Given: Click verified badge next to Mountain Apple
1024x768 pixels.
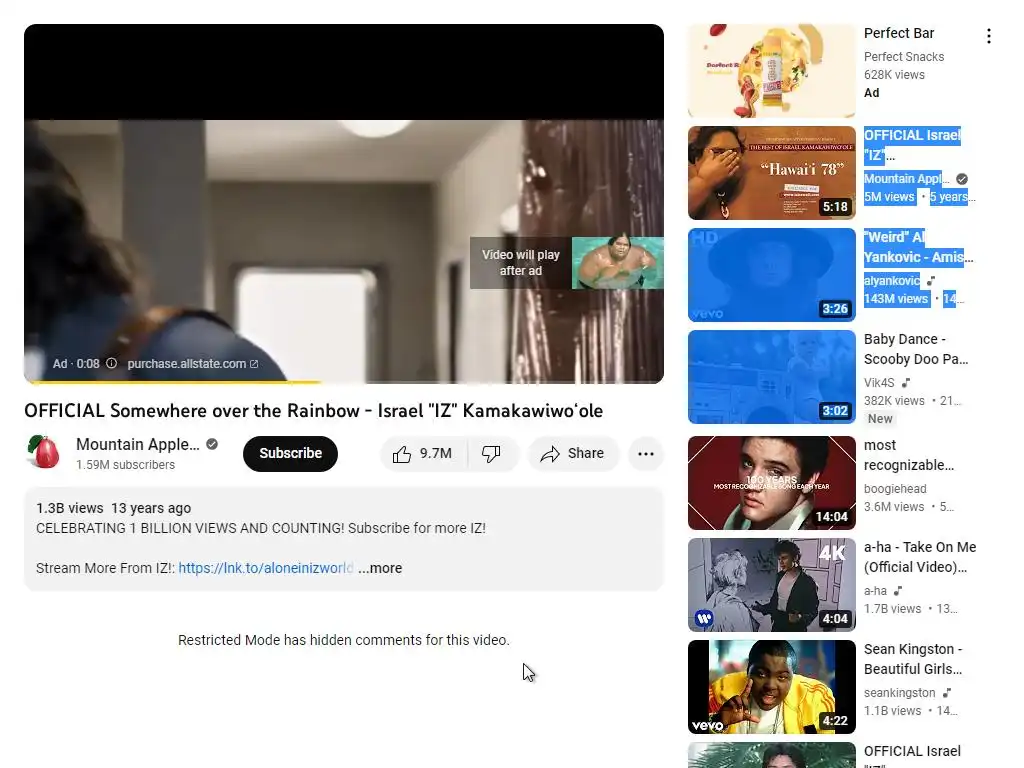Looking at the screenshot, I should pyautogui.click(x=212, y=444).
